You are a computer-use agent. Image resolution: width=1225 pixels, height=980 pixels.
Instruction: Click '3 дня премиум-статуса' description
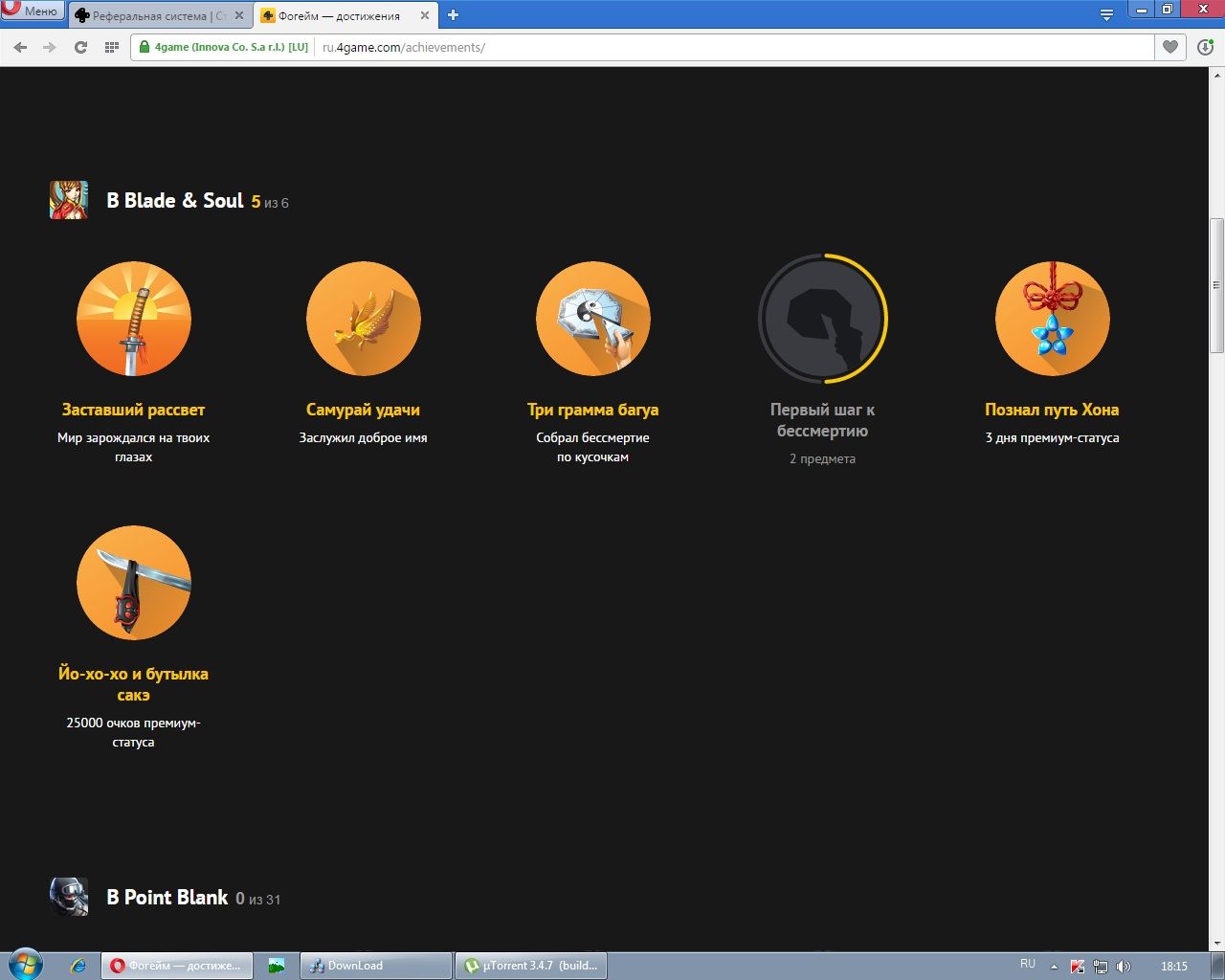(x=1053, y=437)
